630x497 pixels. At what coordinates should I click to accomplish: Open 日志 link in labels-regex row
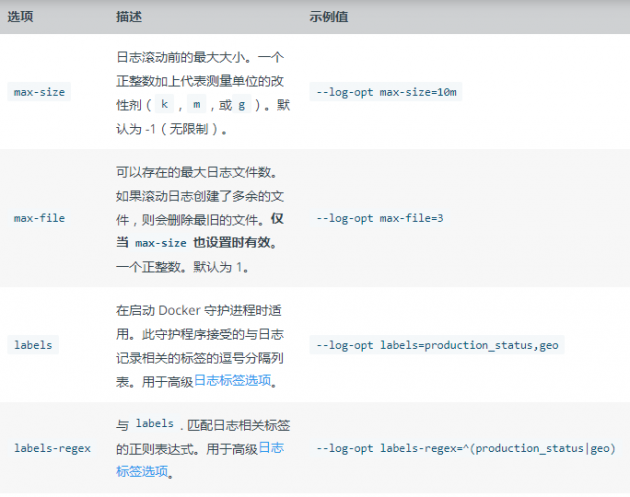[271, 448]
